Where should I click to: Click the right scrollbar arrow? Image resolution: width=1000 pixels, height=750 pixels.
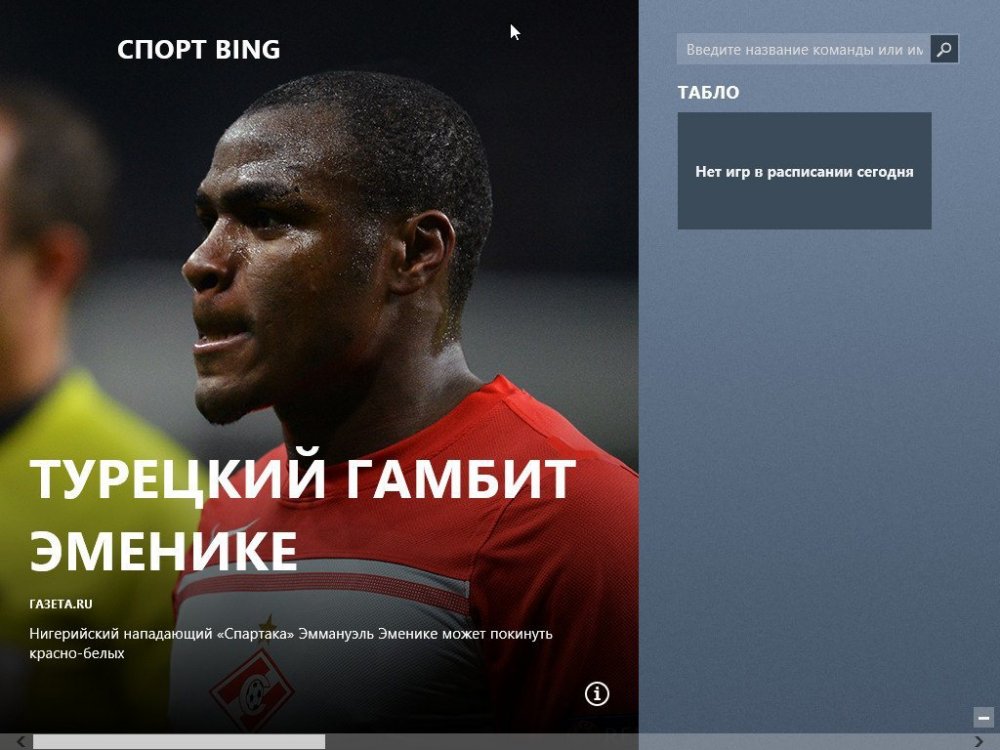pyautogui.click(x=979, y=742)
